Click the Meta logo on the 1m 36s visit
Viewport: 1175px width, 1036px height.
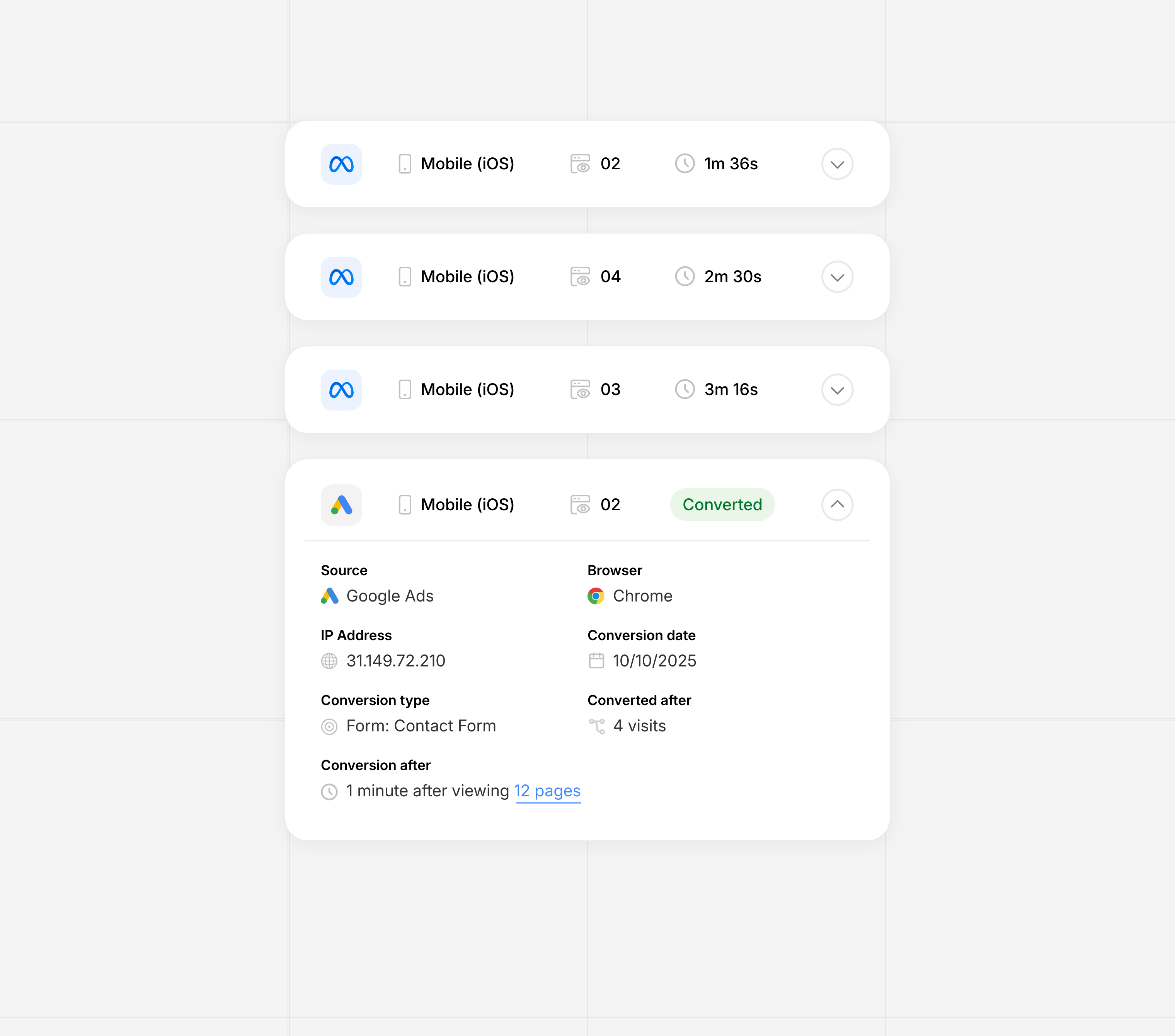[341, 164]
